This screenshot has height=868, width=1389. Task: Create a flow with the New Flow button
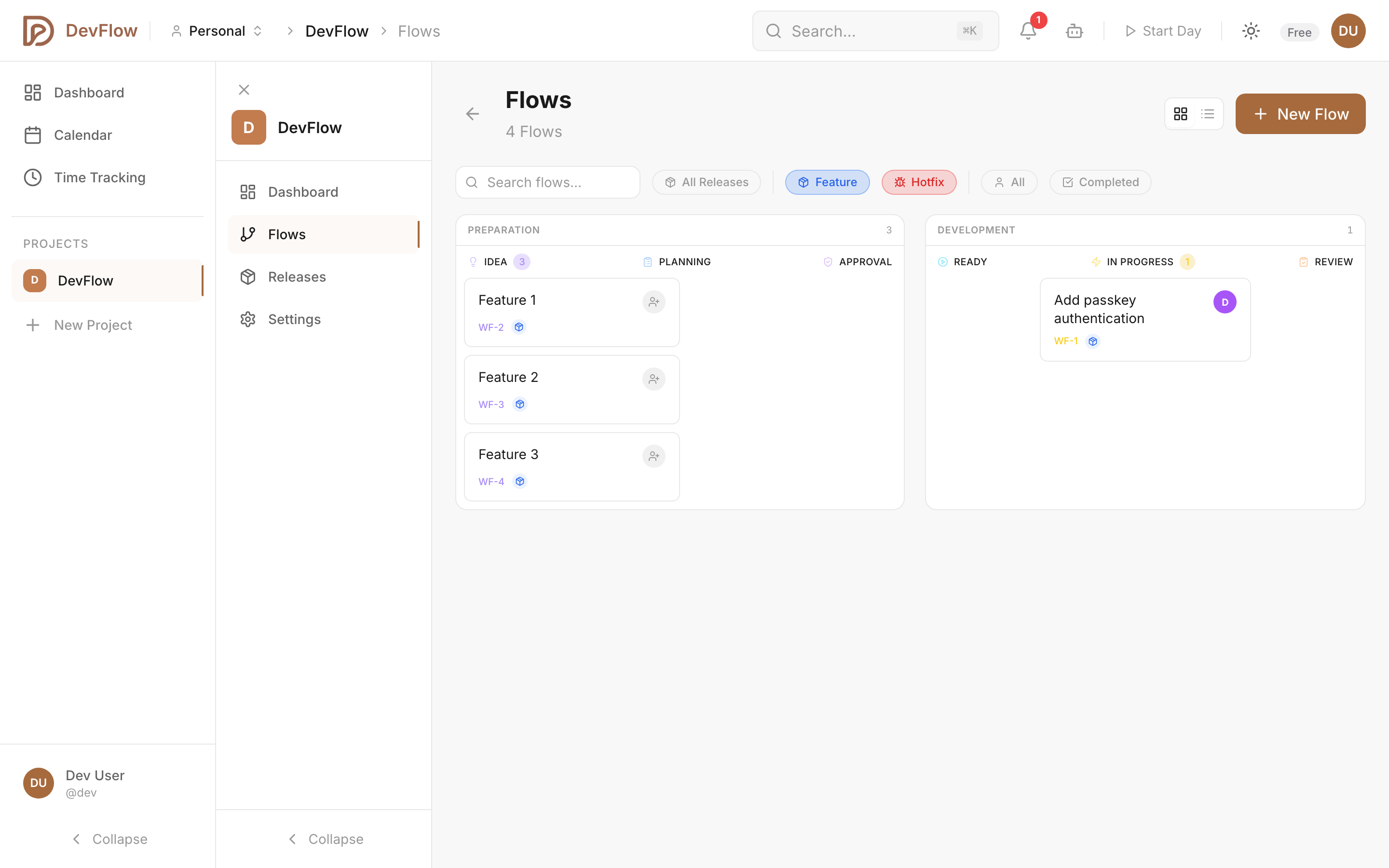(x=1301, y=114)
